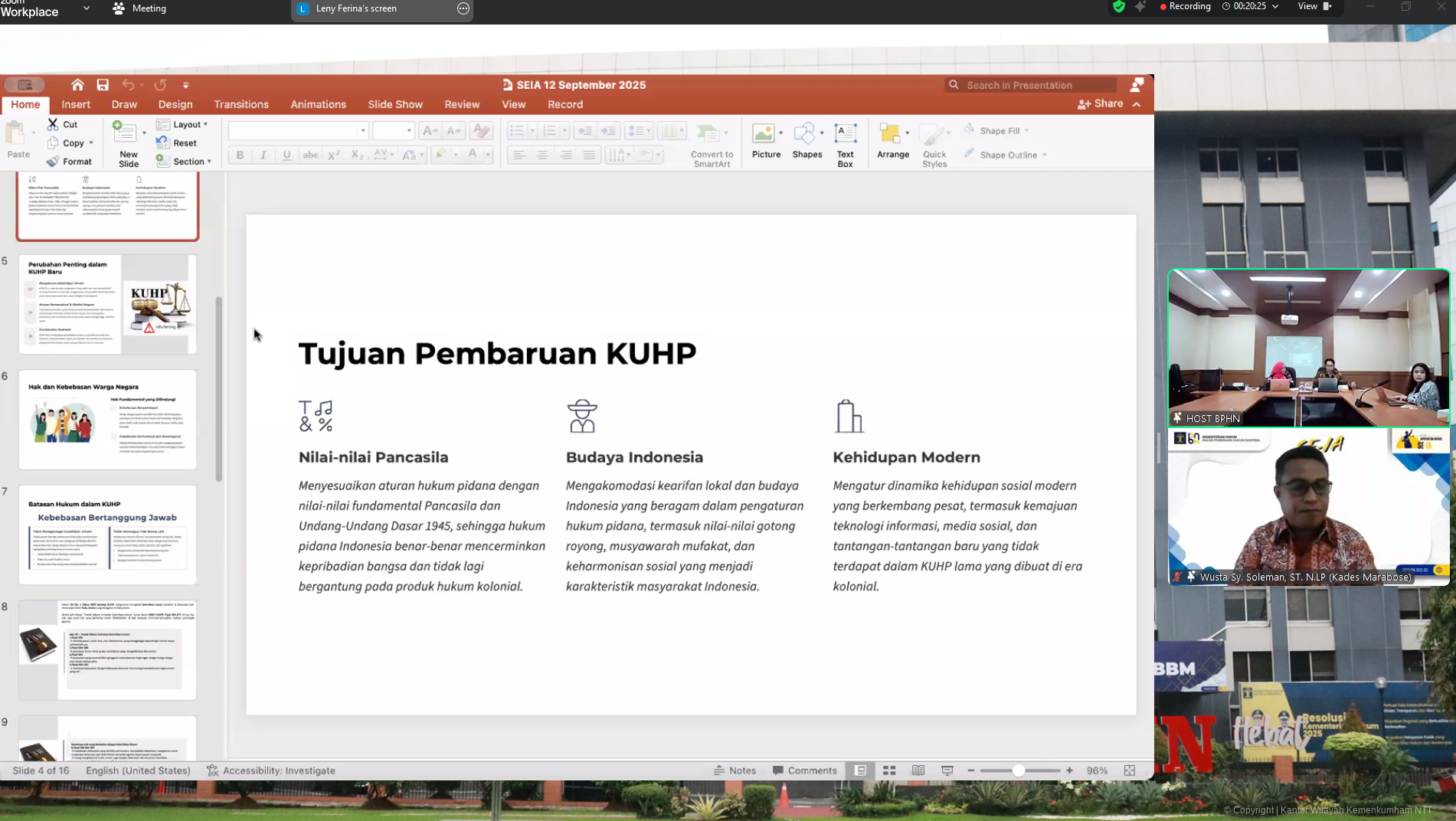Toggle Bold formatting
This screenshot has width=1456, height=821.
(240, 155)
